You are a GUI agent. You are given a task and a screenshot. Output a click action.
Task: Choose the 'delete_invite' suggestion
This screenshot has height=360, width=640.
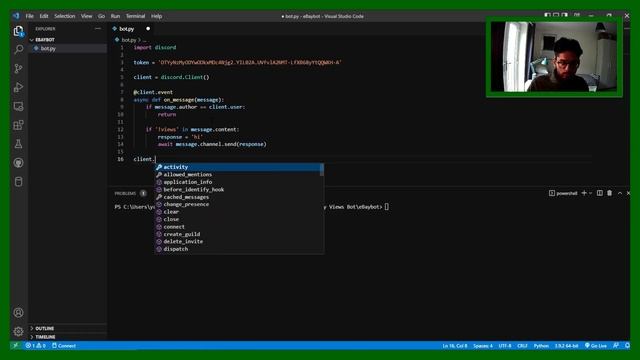click(239, 241)
